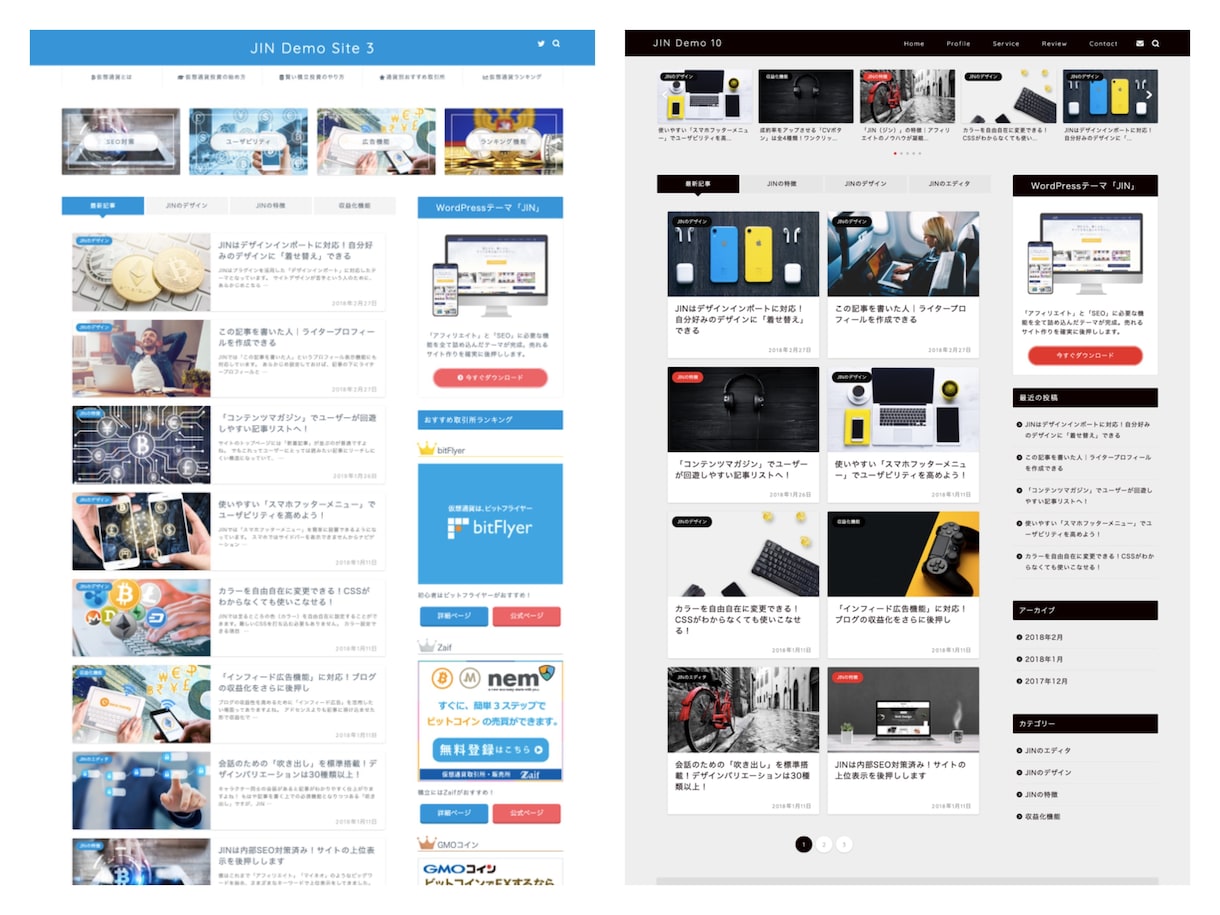Select JINの特徴 tab in JIN Demo 10

(782, 184)
